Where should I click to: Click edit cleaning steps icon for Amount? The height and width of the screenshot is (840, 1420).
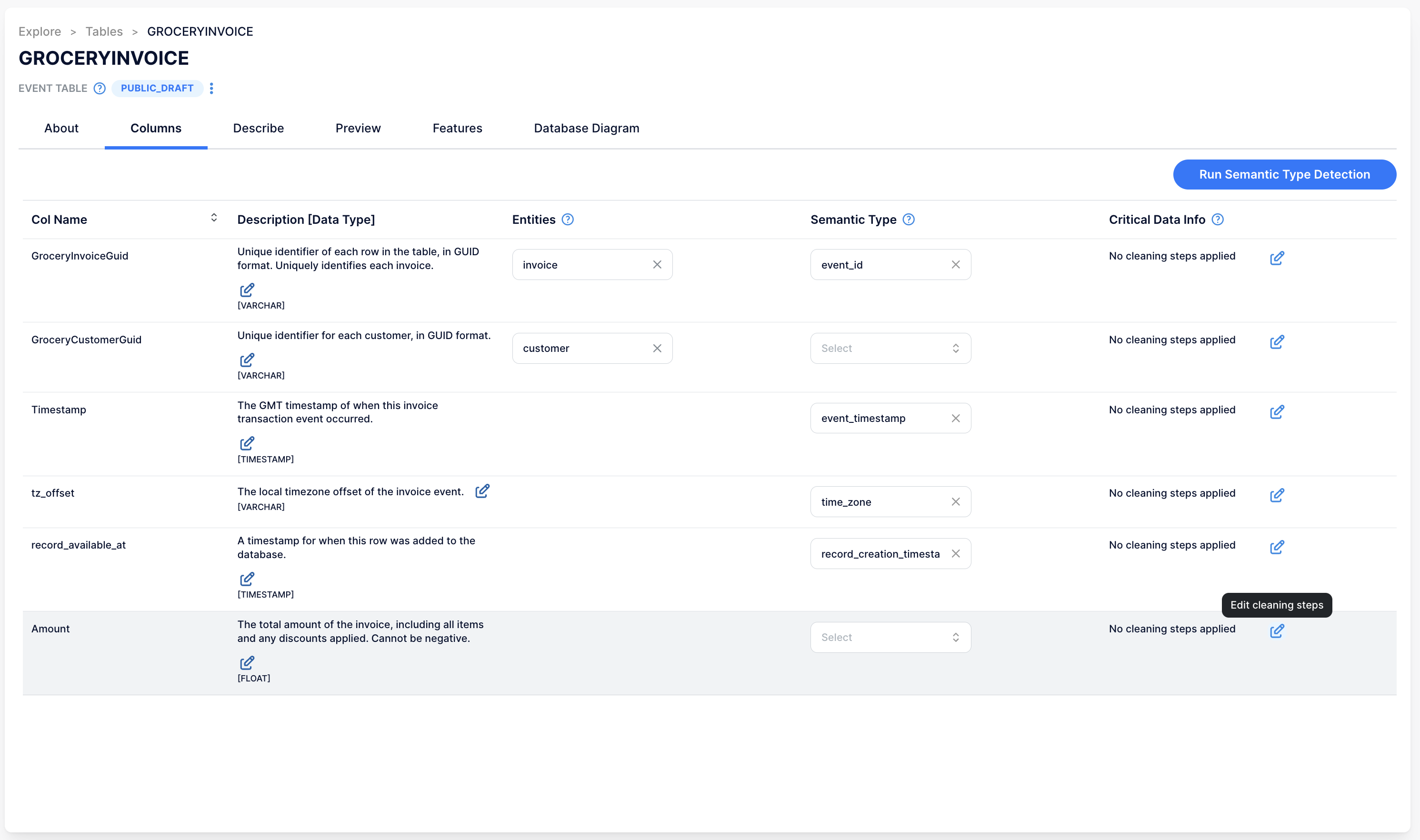pyautogui.click(x=1276, y=631)
